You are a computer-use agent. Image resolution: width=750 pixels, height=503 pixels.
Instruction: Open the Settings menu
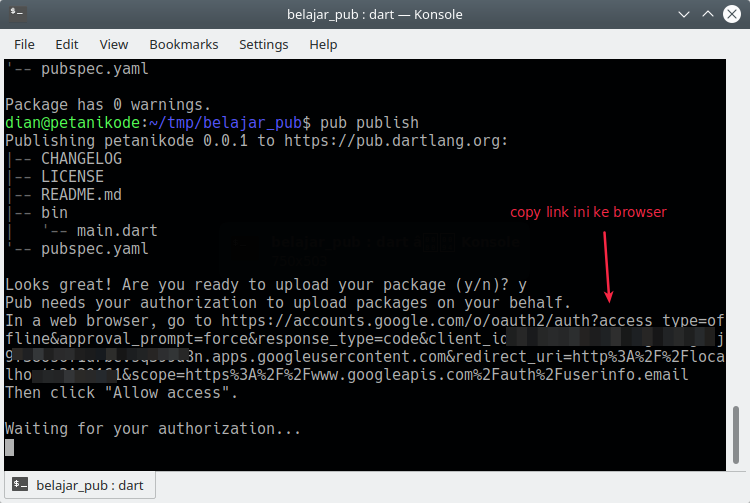(x=263, y=44)
